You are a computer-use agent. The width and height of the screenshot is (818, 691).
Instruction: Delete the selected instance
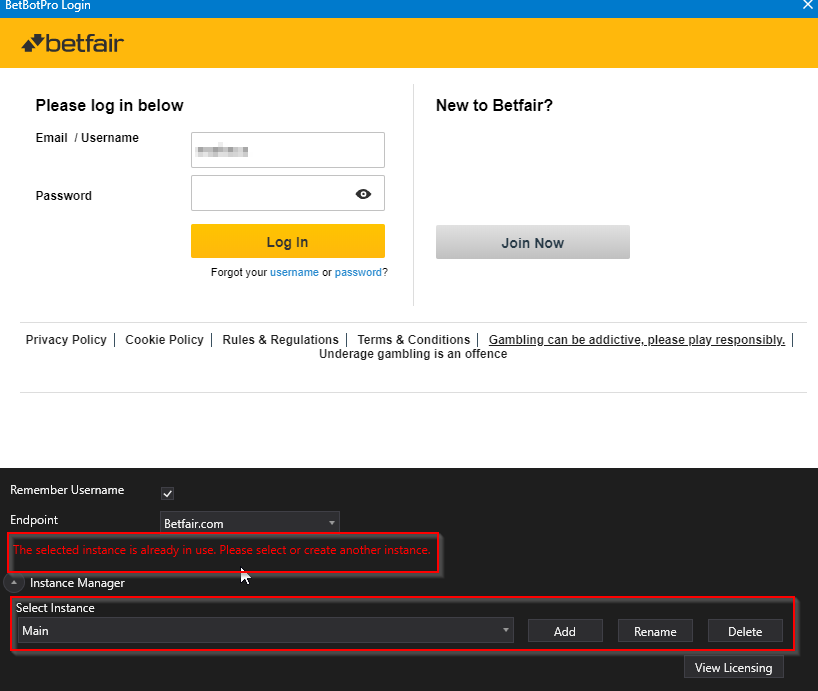[745, 631]
